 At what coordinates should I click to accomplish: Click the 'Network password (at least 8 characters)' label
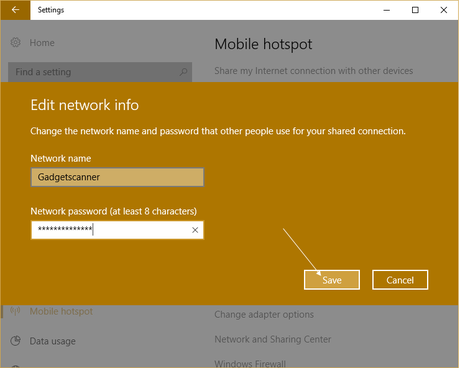click(x=114, y=211)
